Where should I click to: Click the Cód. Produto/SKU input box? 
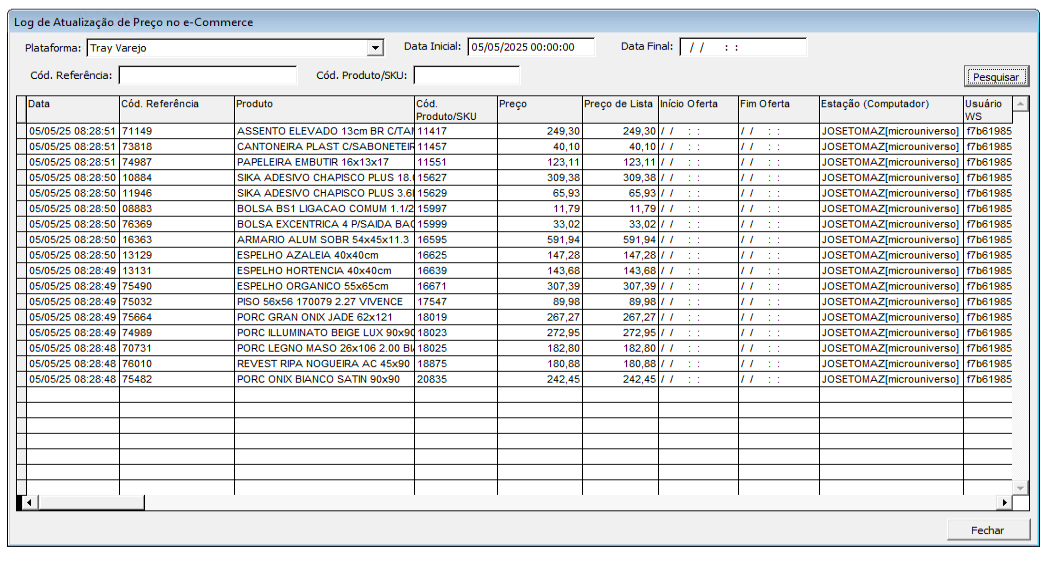point(467,75)
